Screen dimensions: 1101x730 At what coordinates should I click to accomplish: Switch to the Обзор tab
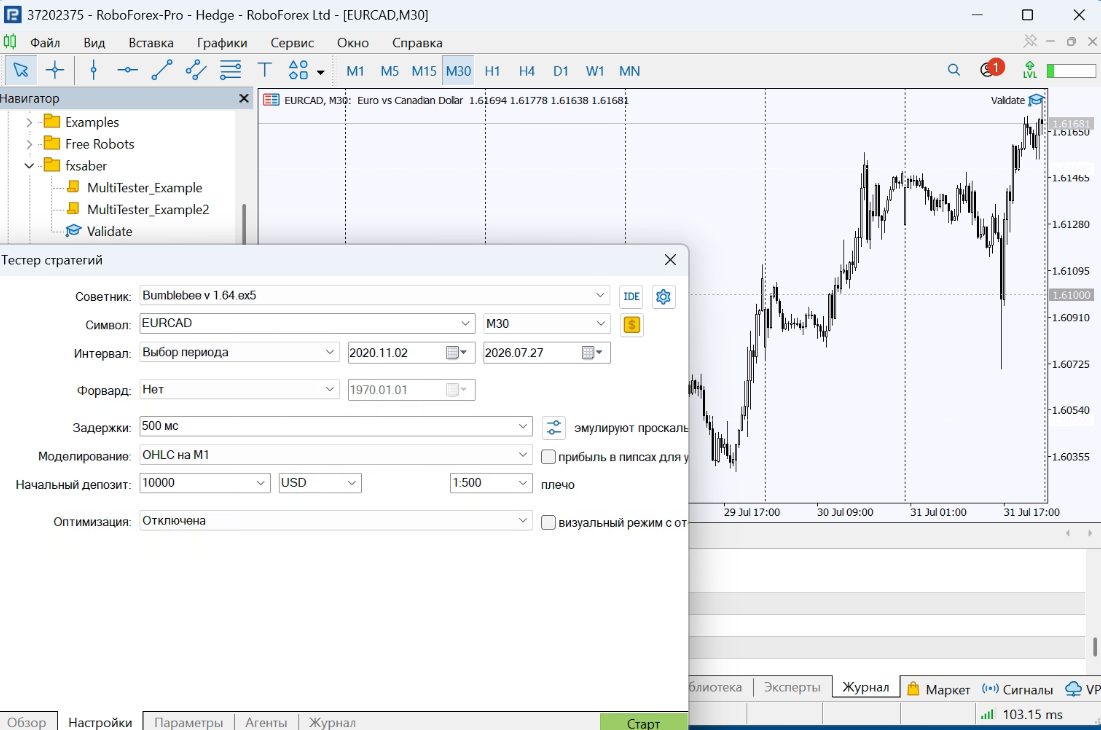tap(27, 722)
